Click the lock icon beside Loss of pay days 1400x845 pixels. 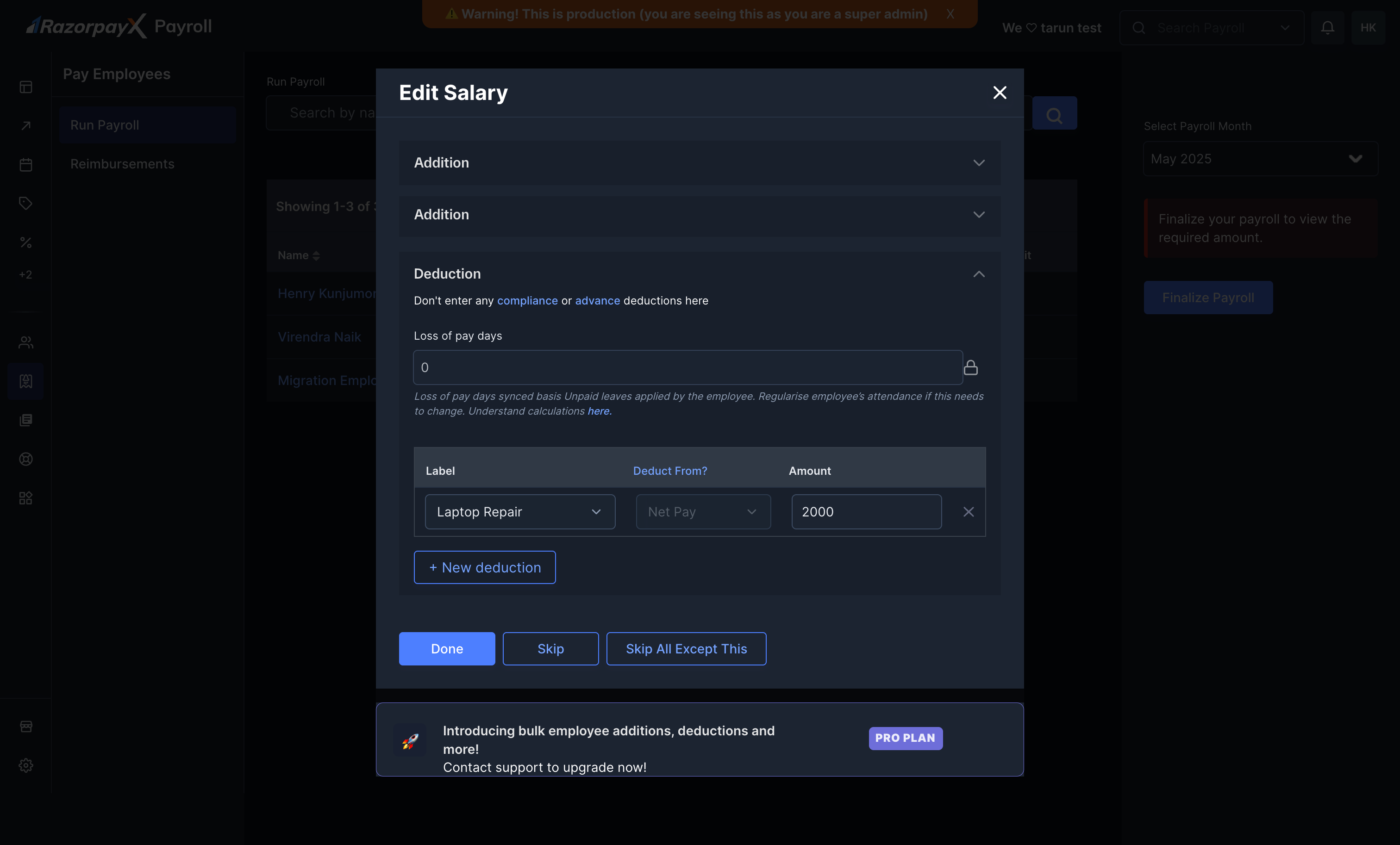point(970,367)
